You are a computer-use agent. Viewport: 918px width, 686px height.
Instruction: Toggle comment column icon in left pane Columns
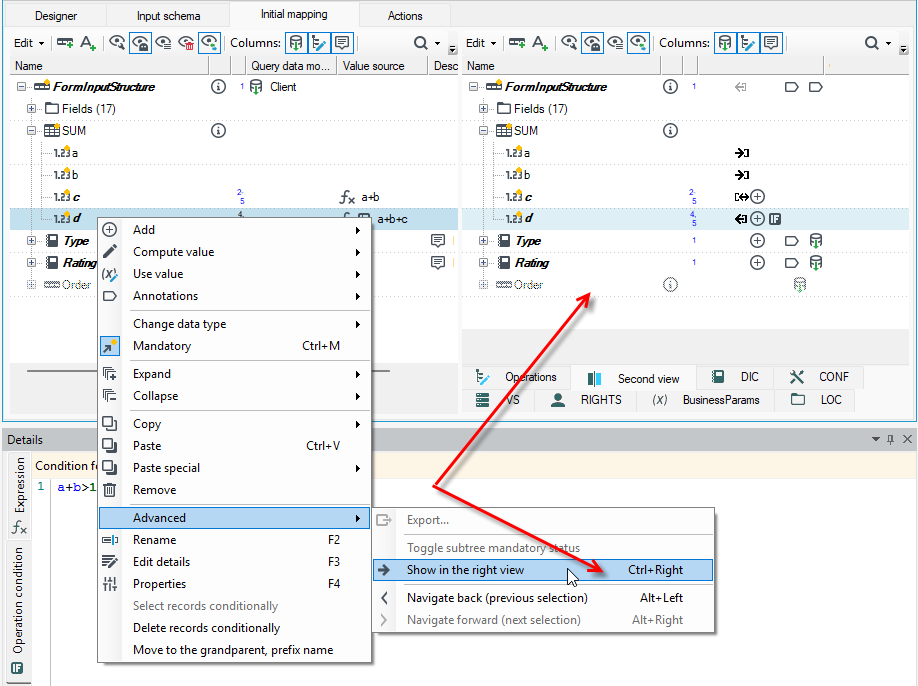pyautogui.click(x=342, y=43)
